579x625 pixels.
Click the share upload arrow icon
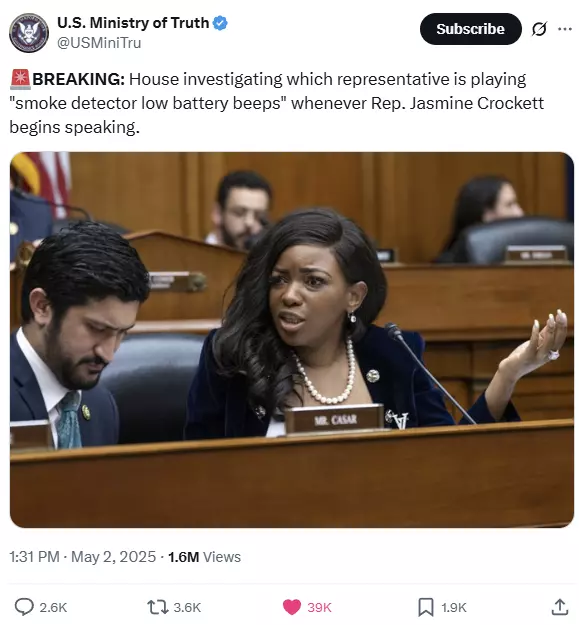click(559, 607)
